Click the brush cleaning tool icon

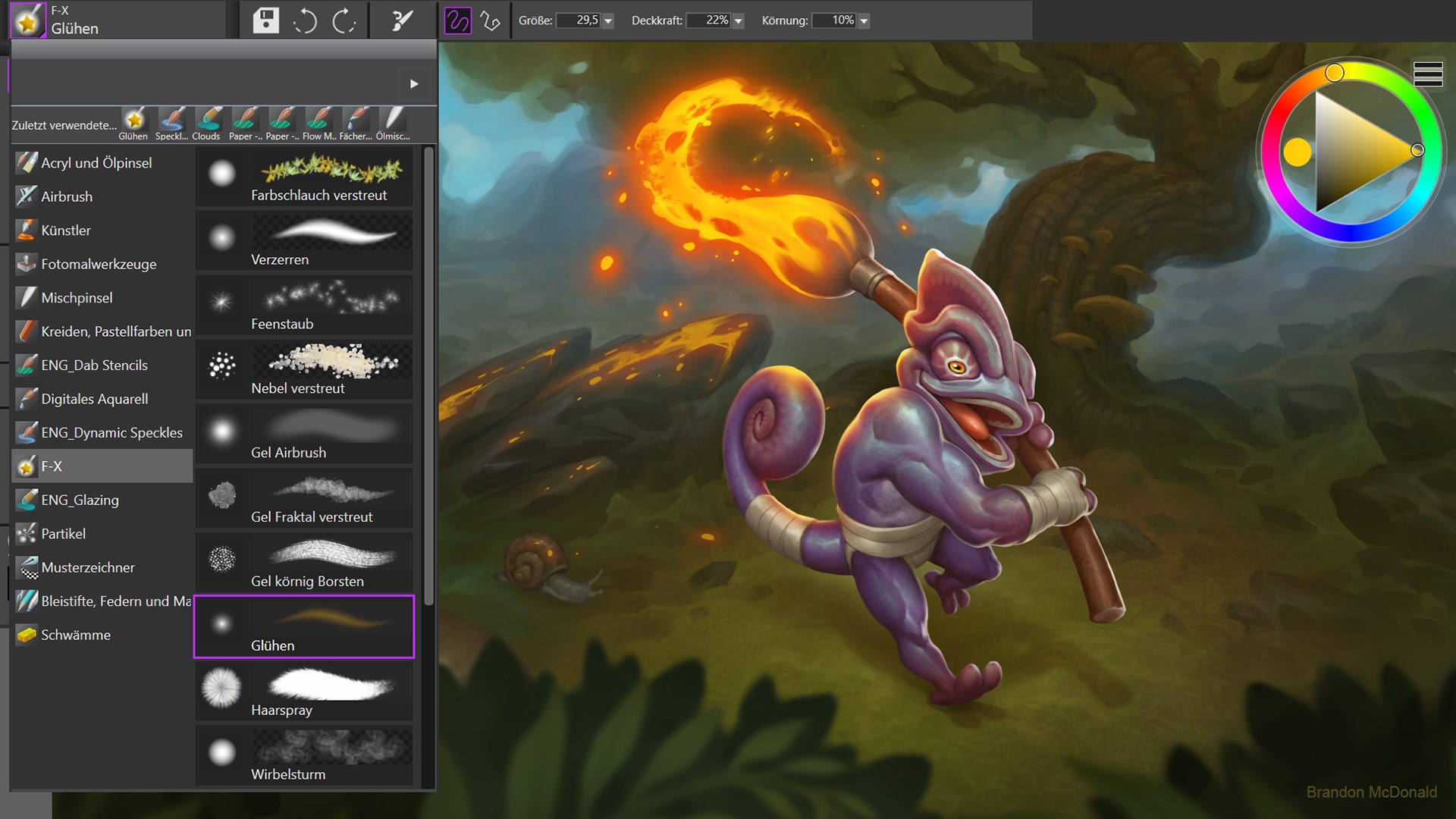pos(402,20)
